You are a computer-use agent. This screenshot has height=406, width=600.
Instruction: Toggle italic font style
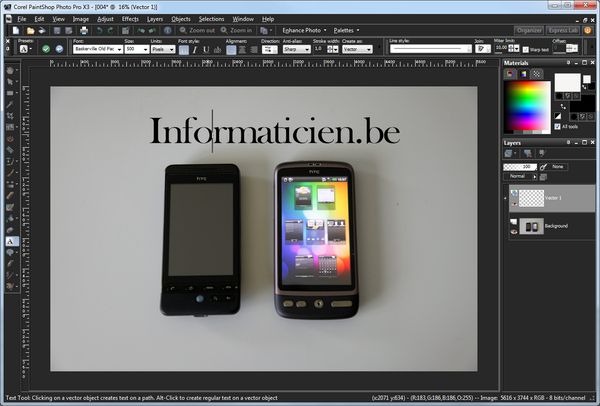tap(194, 48)
